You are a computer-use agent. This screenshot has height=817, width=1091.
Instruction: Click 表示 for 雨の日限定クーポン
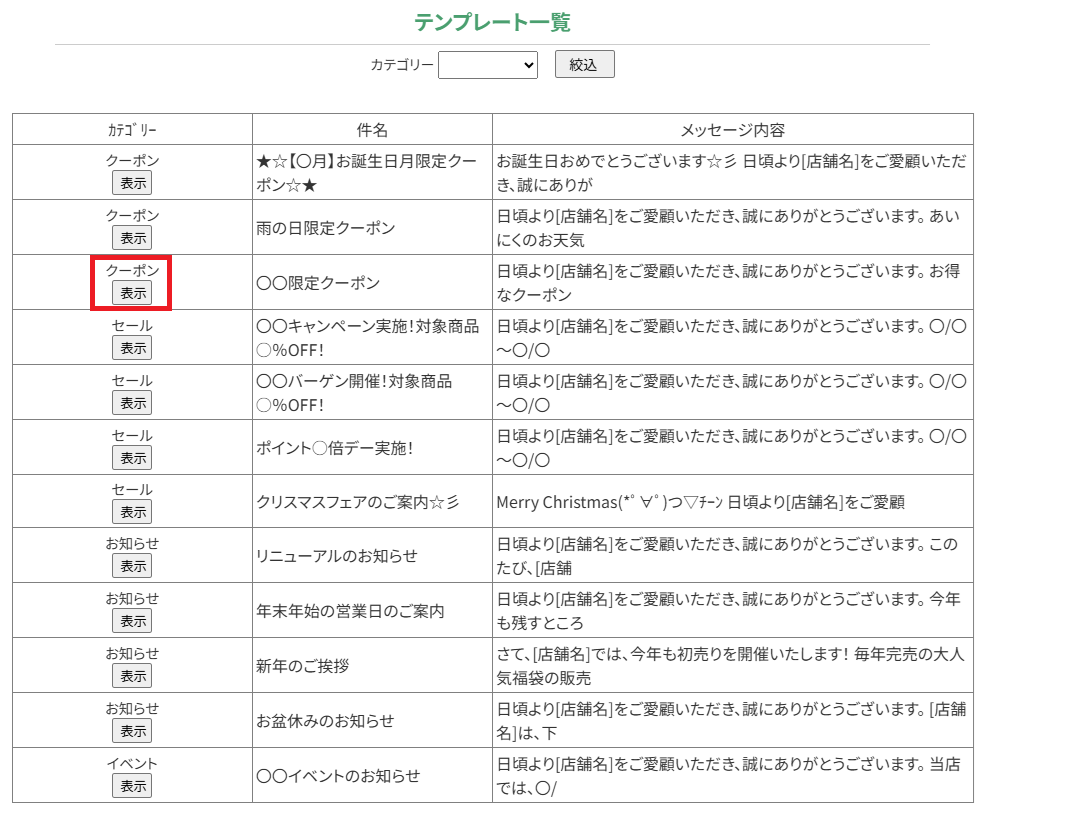click(132, 238)
